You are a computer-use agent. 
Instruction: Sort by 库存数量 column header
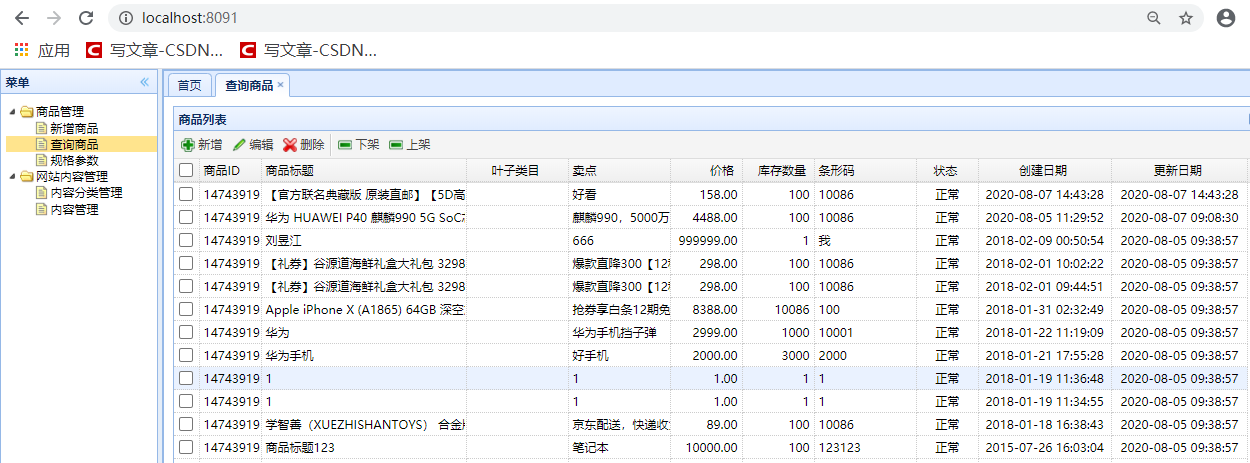click(x=778, y=171)
